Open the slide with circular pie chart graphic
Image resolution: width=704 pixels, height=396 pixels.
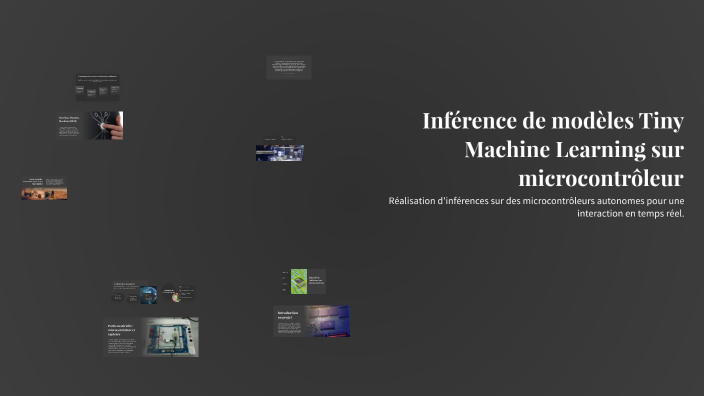[178, 293]
